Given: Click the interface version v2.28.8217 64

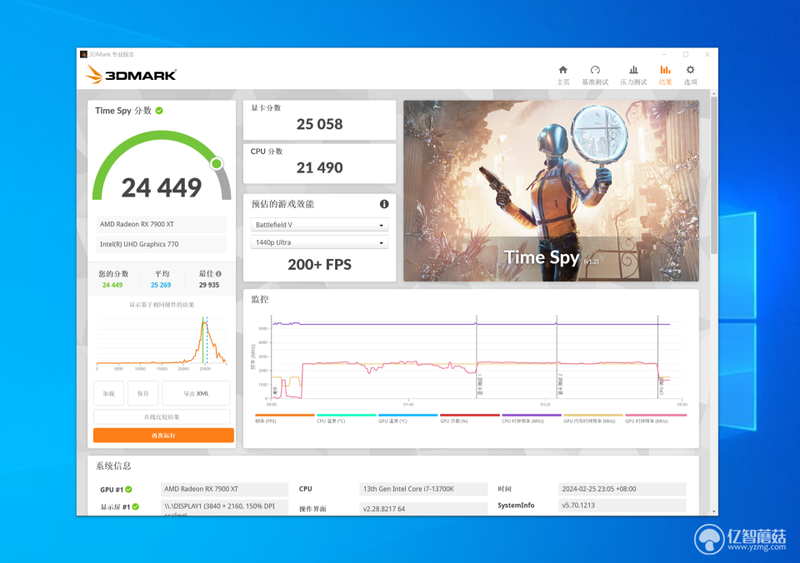Looking at the screenshot, I should [x=423, y=508].
